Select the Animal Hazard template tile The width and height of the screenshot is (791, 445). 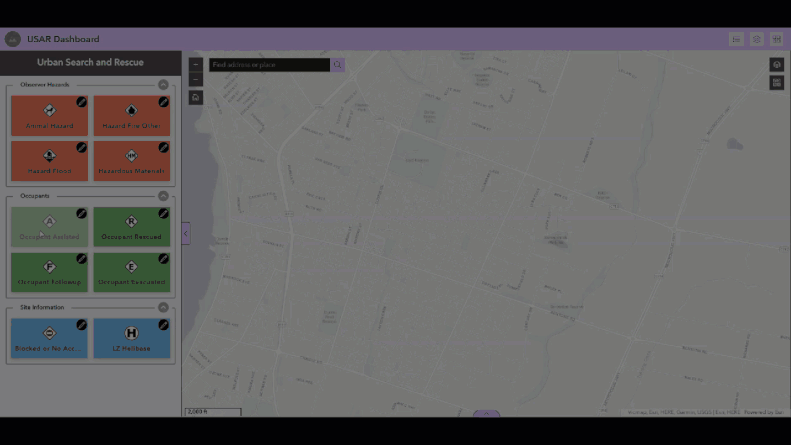tap(49, 116)
